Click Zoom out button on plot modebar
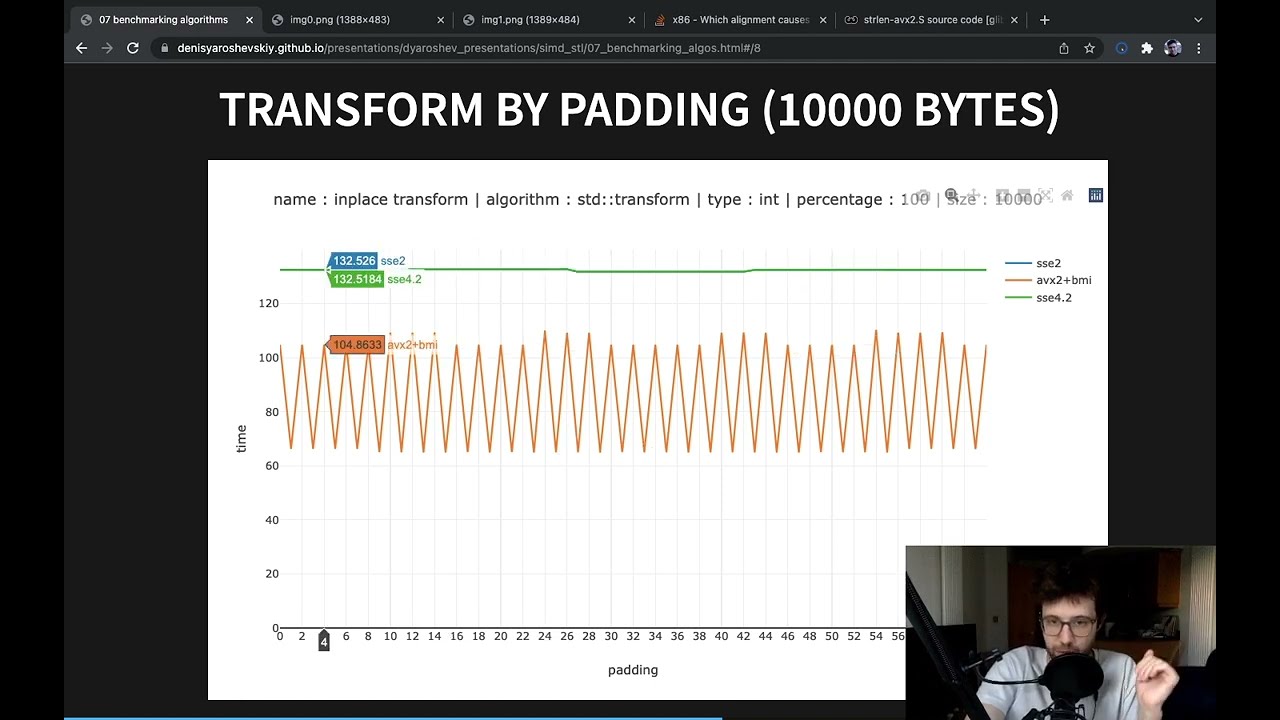 pos(1024,195)
